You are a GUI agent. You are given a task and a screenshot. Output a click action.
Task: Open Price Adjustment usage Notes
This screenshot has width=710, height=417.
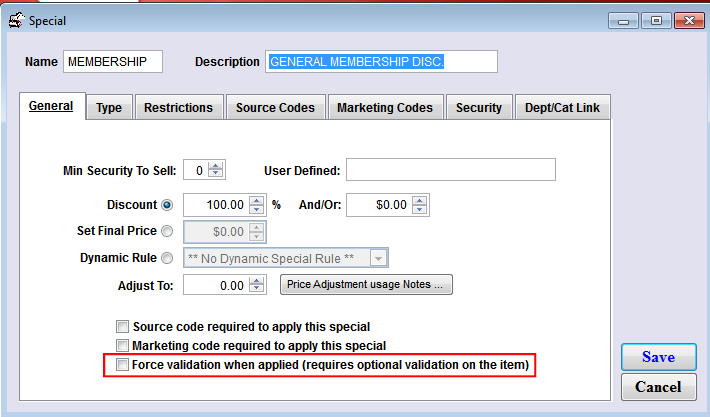pyautogui.click(x=366, y=284)
